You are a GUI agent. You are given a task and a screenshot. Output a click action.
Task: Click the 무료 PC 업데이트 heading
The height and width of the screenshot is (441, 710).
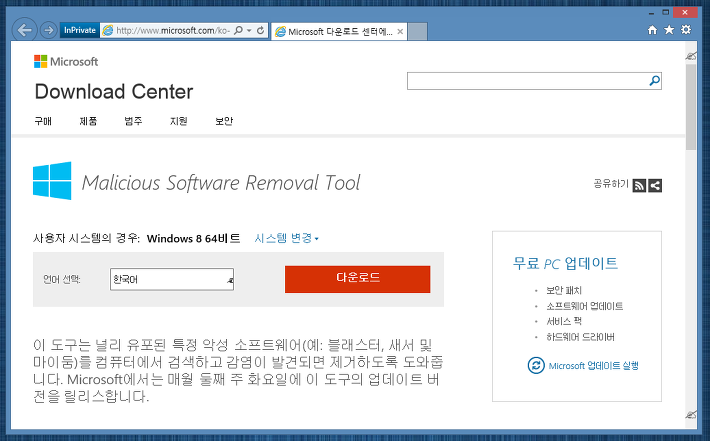point(565,263)
